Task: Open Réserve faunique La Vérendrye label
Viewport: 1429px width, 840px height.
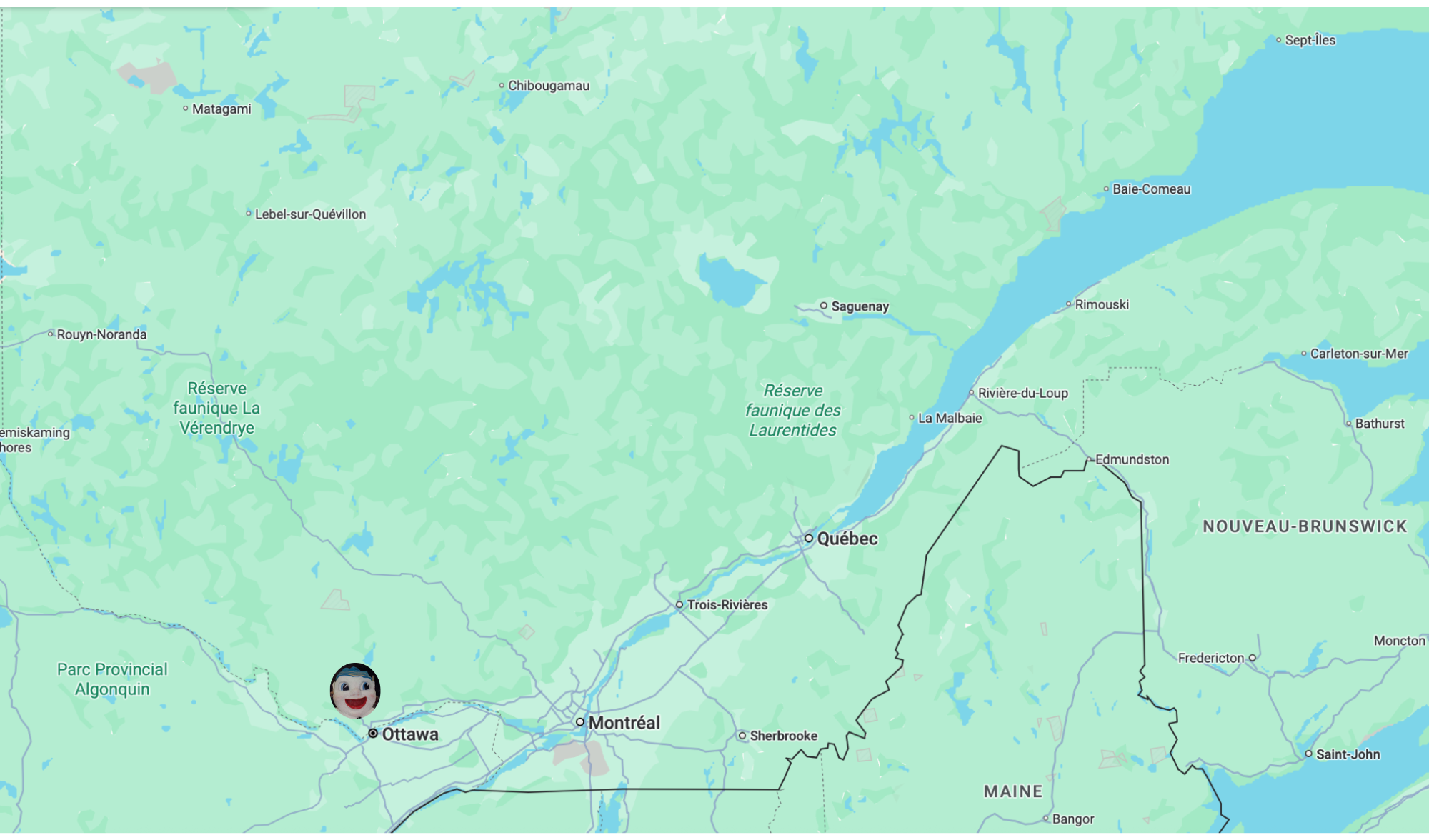Action: tap(216, 408)
